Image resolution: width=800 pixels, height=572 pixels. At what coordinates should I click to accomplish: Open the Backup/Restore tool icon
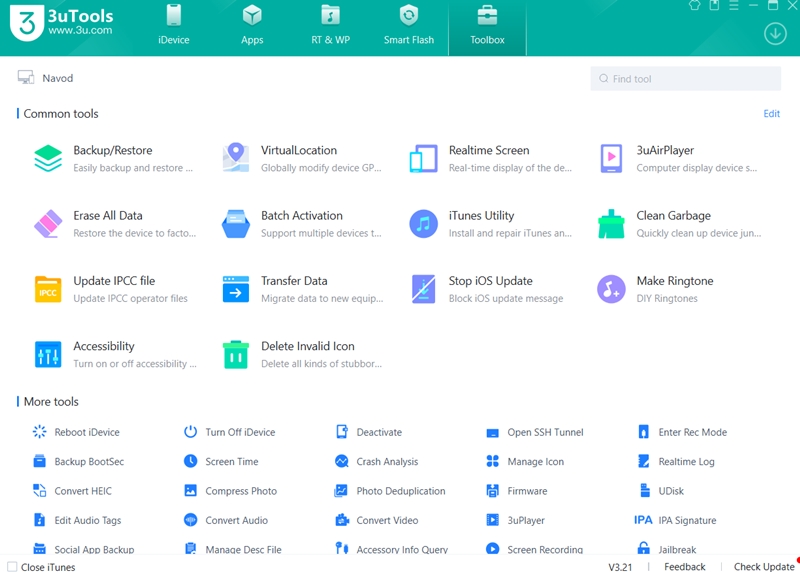pyautogui.click(x=48, y=158)
